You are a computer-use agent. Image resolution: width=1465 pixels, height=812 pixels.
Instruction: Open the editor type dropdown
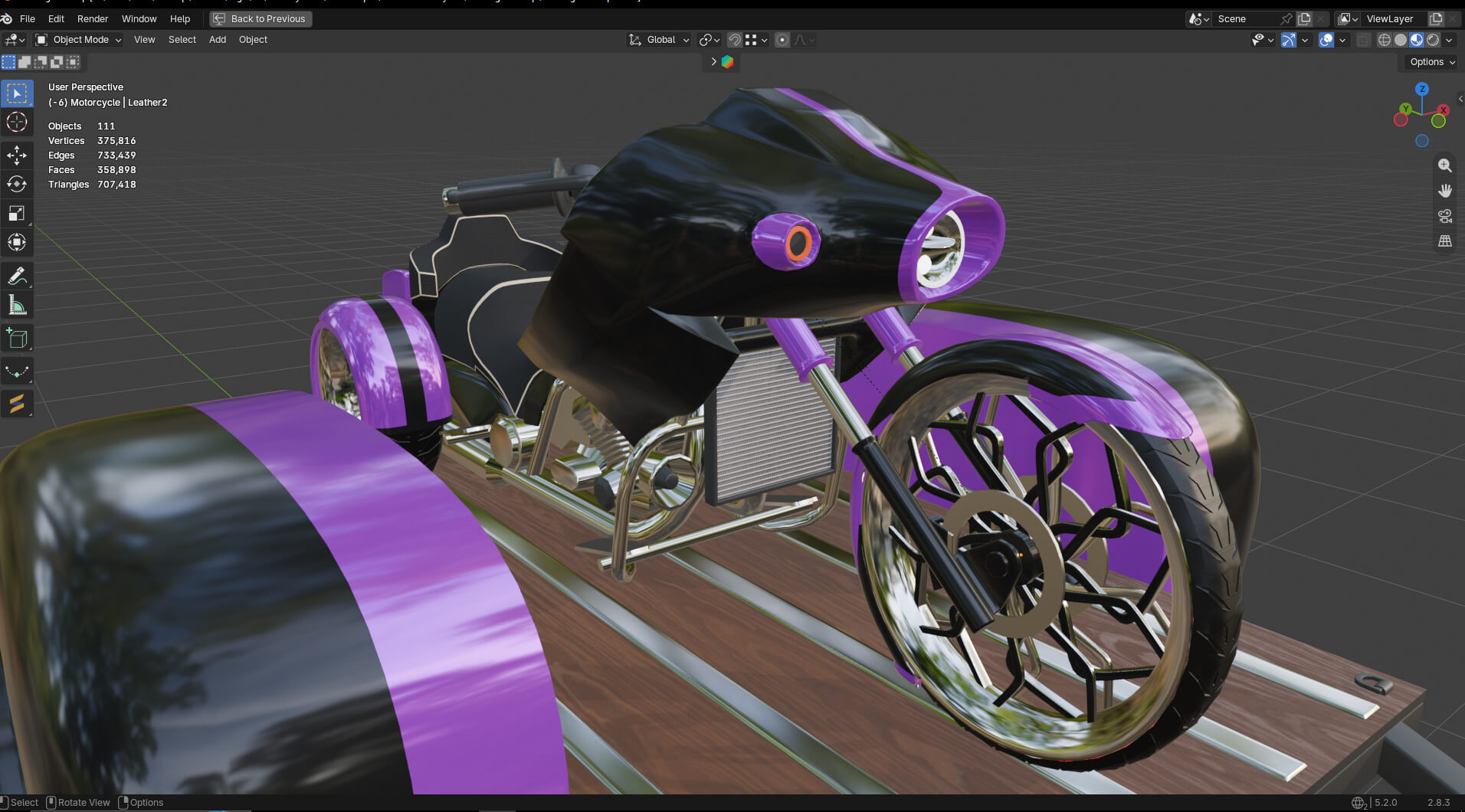pyautogui.click(x=15, y=40)
